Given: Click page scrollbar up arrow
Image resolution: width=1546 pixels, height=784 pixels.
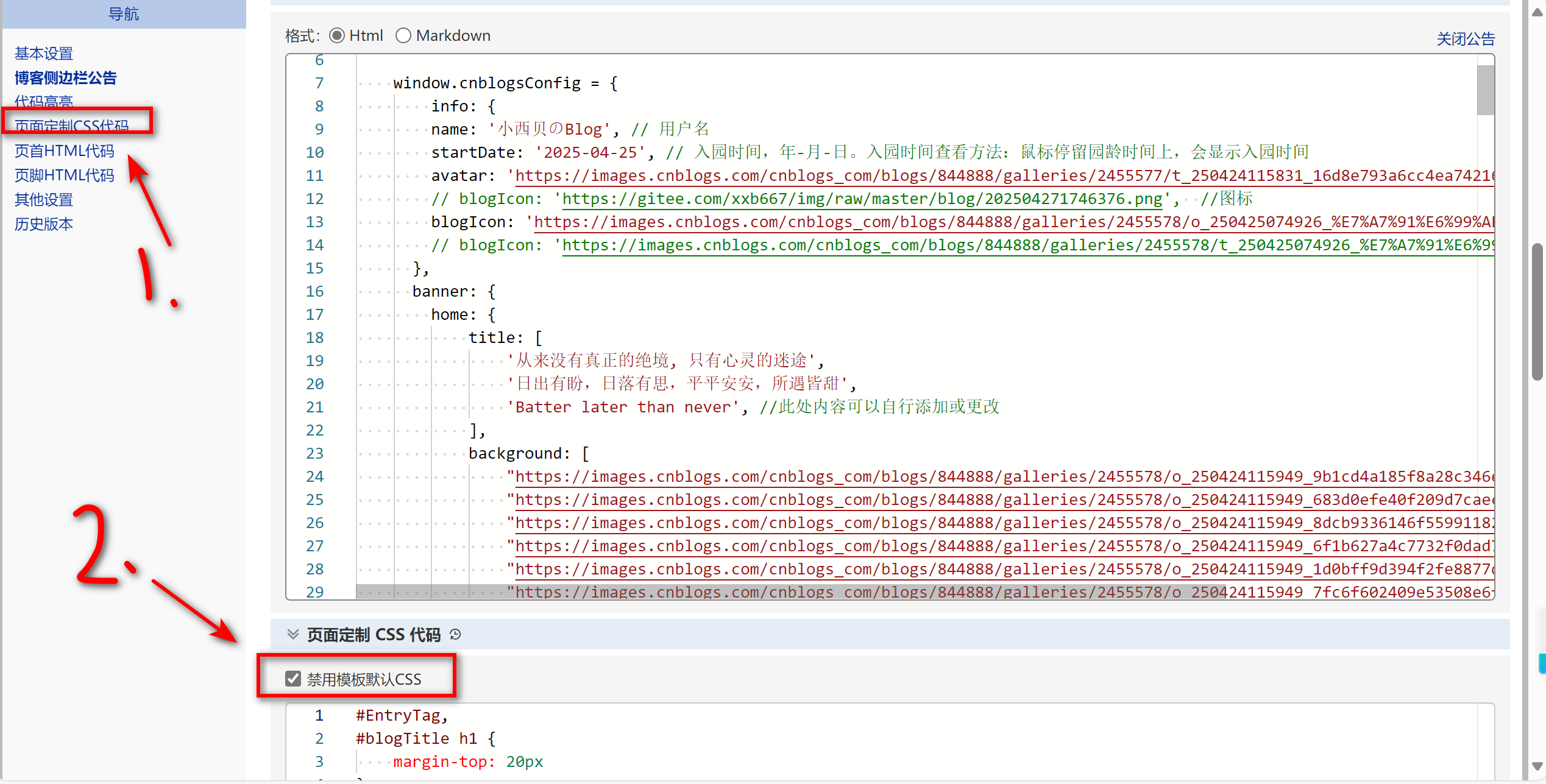Looking at the screenshot, I should (1537, 13).
